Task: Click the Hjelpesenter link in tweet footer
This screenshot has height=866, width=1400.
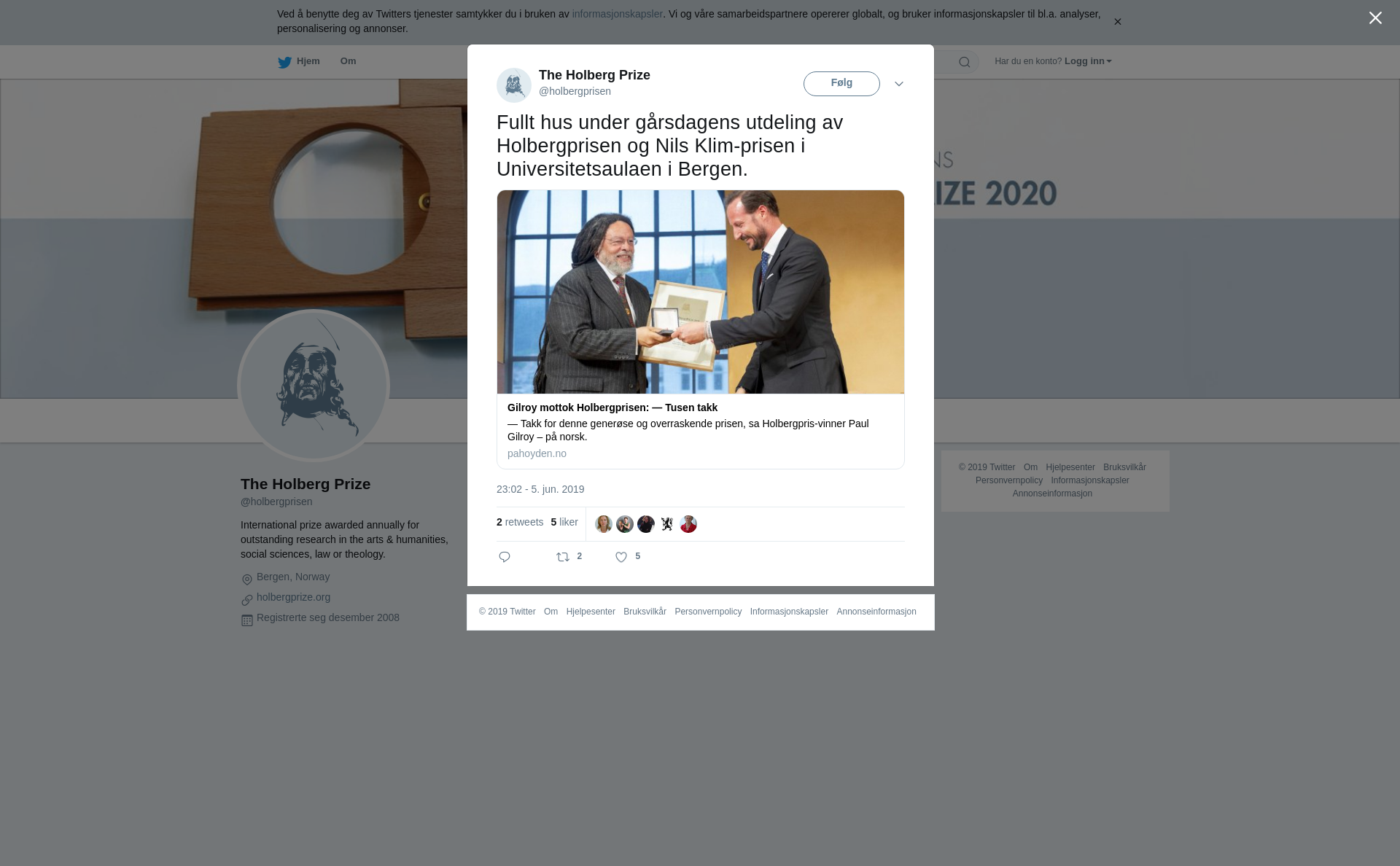Action: [x=591, y=612]
